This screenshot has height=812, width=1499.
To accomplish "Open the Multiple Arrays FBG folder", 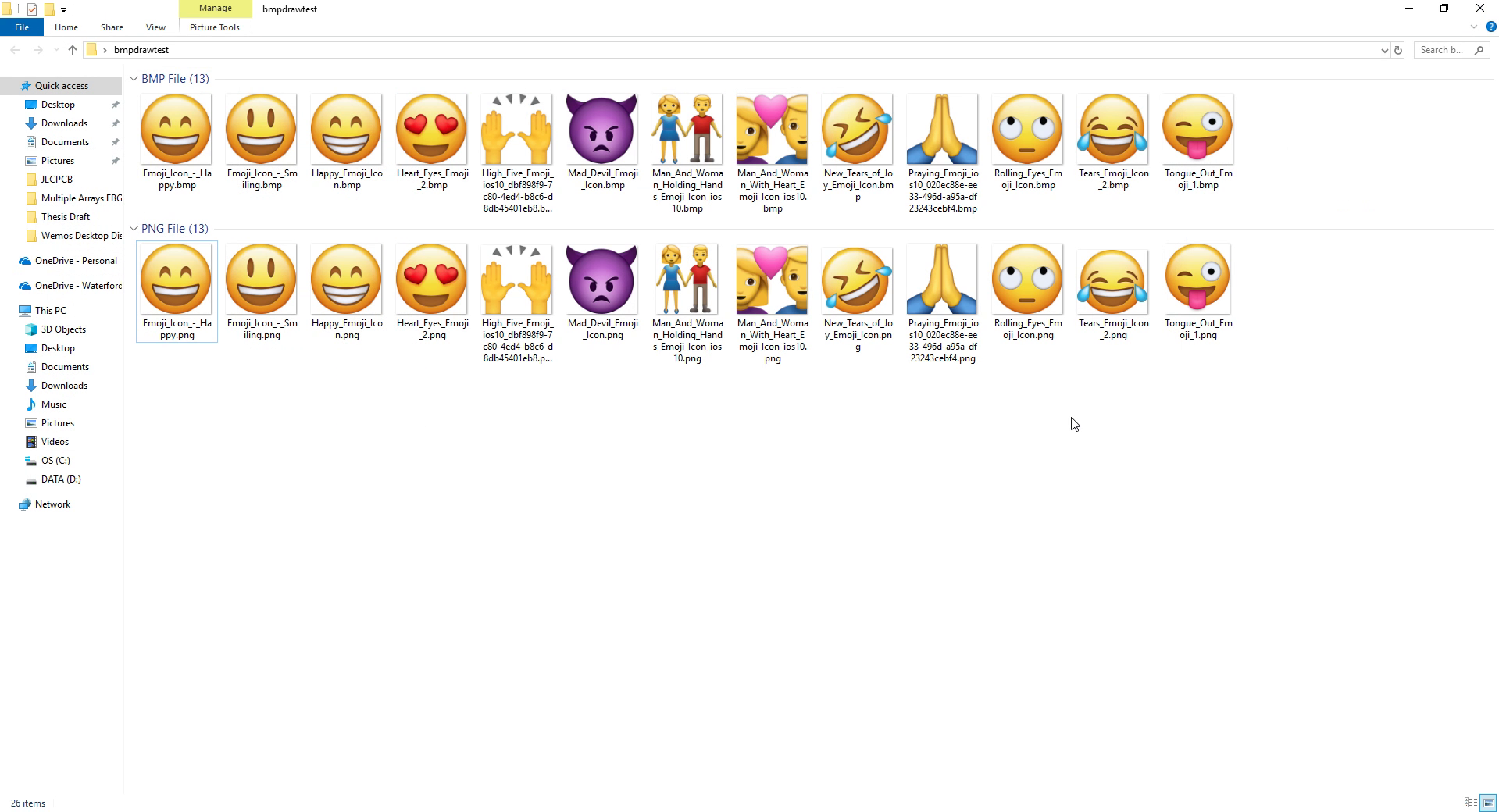I will click(x=81, y=198).
